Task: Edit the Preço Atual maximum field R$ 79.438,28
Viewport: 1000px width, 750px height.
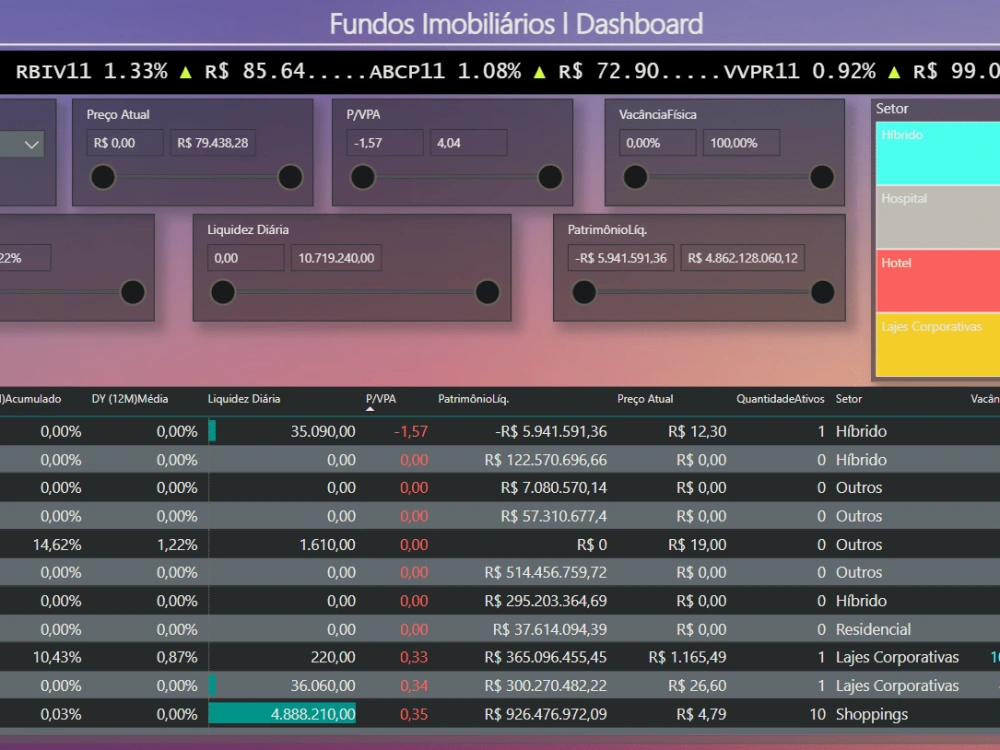Action: [213, 143]
